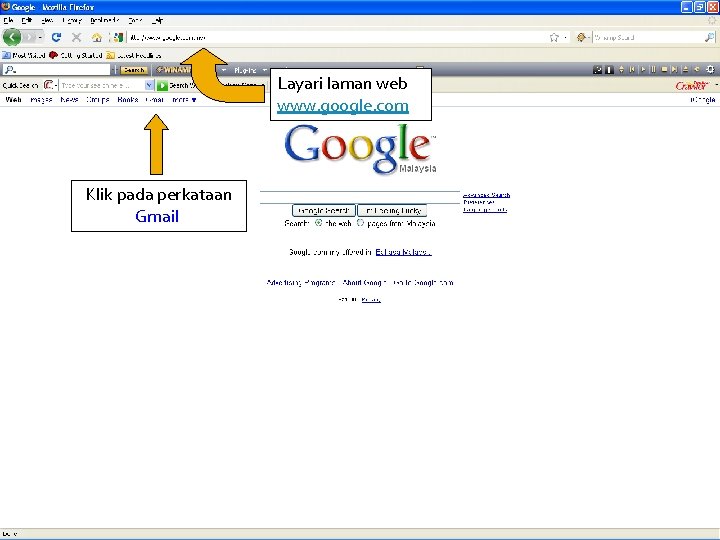This screenshot has width=720, height=540.
Task: Click the Google Search button
Action: 324,210
